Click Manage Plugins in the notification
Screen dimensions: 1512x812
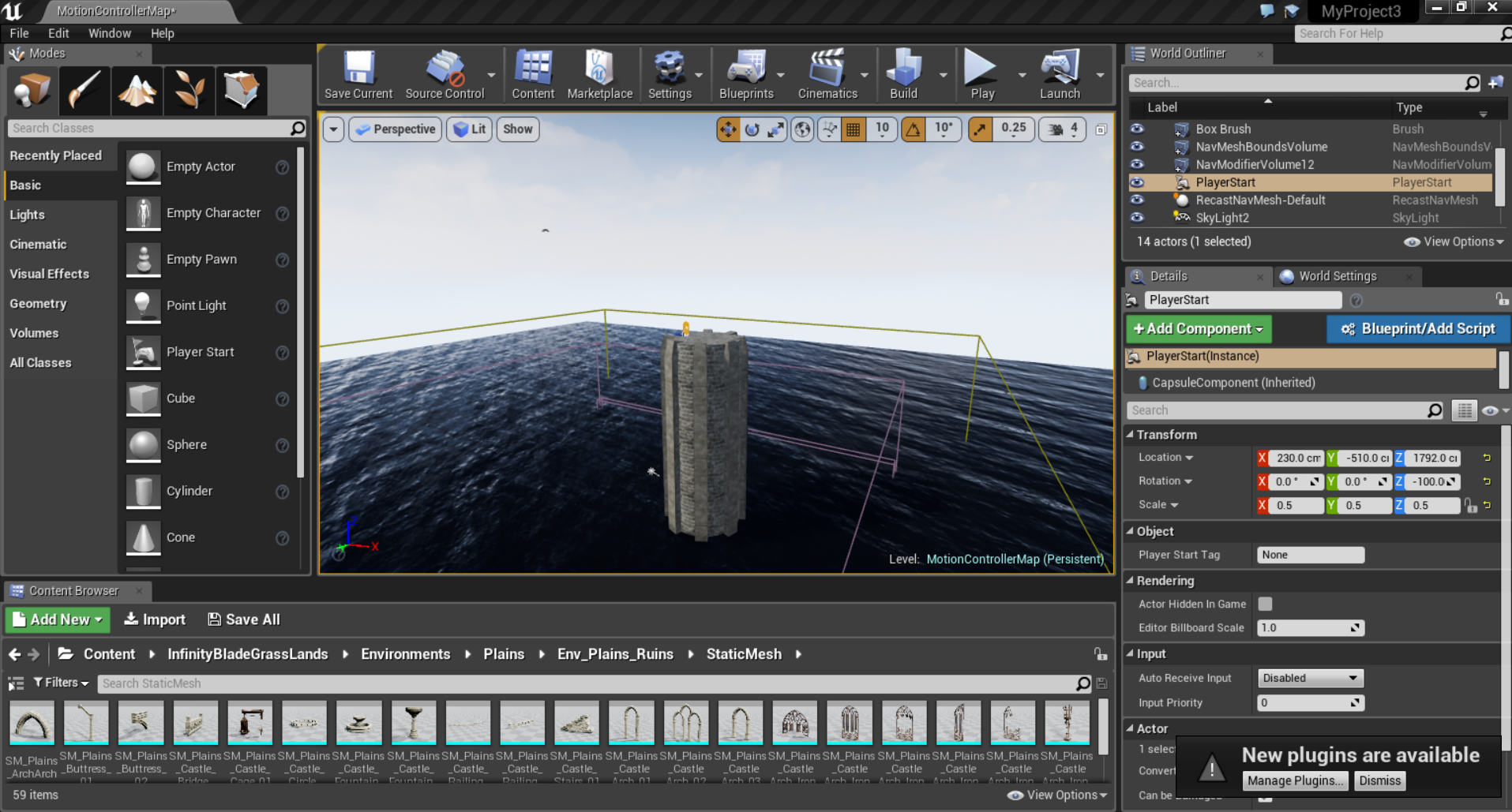(1295, 781)
